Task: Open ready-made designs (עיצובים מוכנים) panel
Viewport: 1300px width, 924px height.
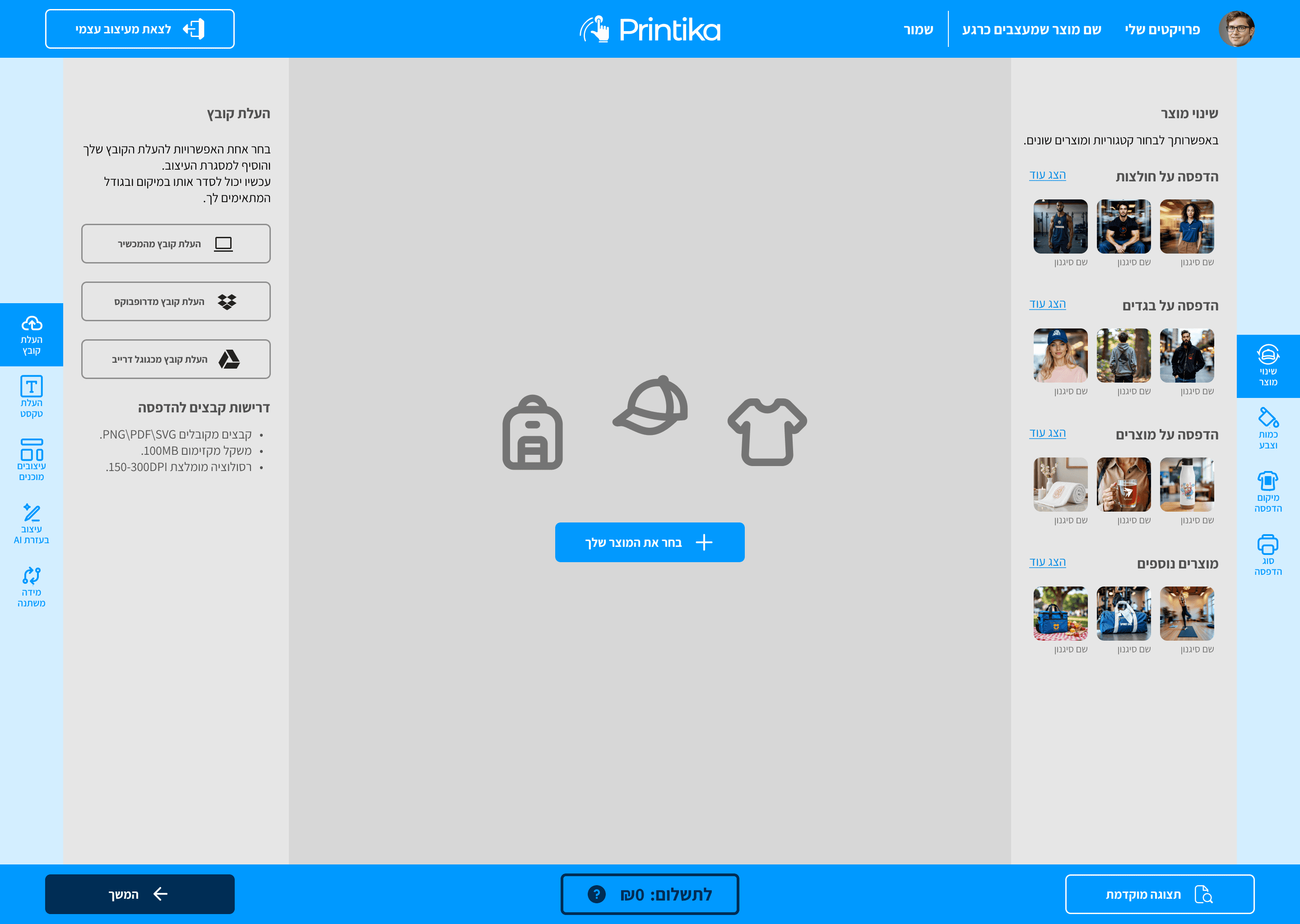Action: [31, 460]
